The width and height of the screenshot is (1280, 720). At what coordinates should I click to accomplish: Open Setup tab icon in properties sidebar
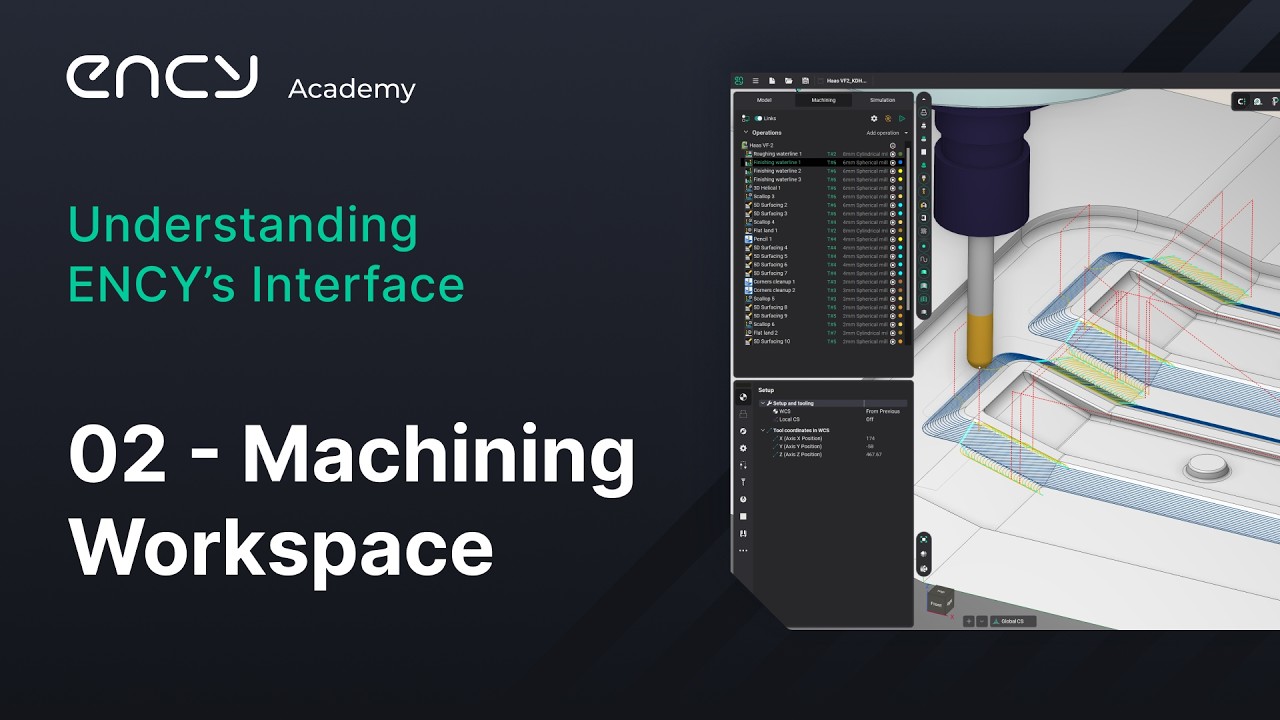(x=743, y=397)
